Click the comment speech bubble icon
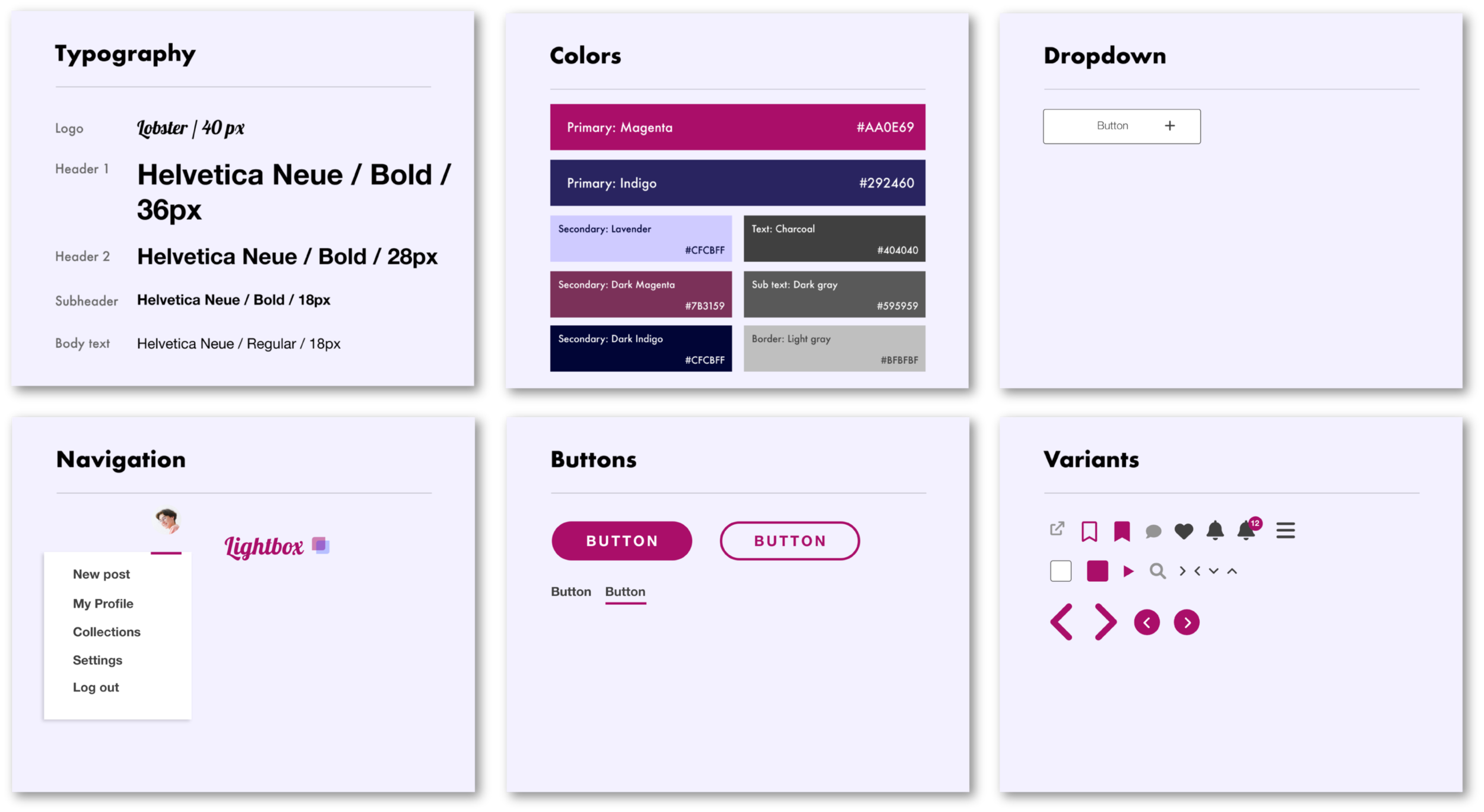Screen dimensions: 1484x812 [x=1153, y=531]
